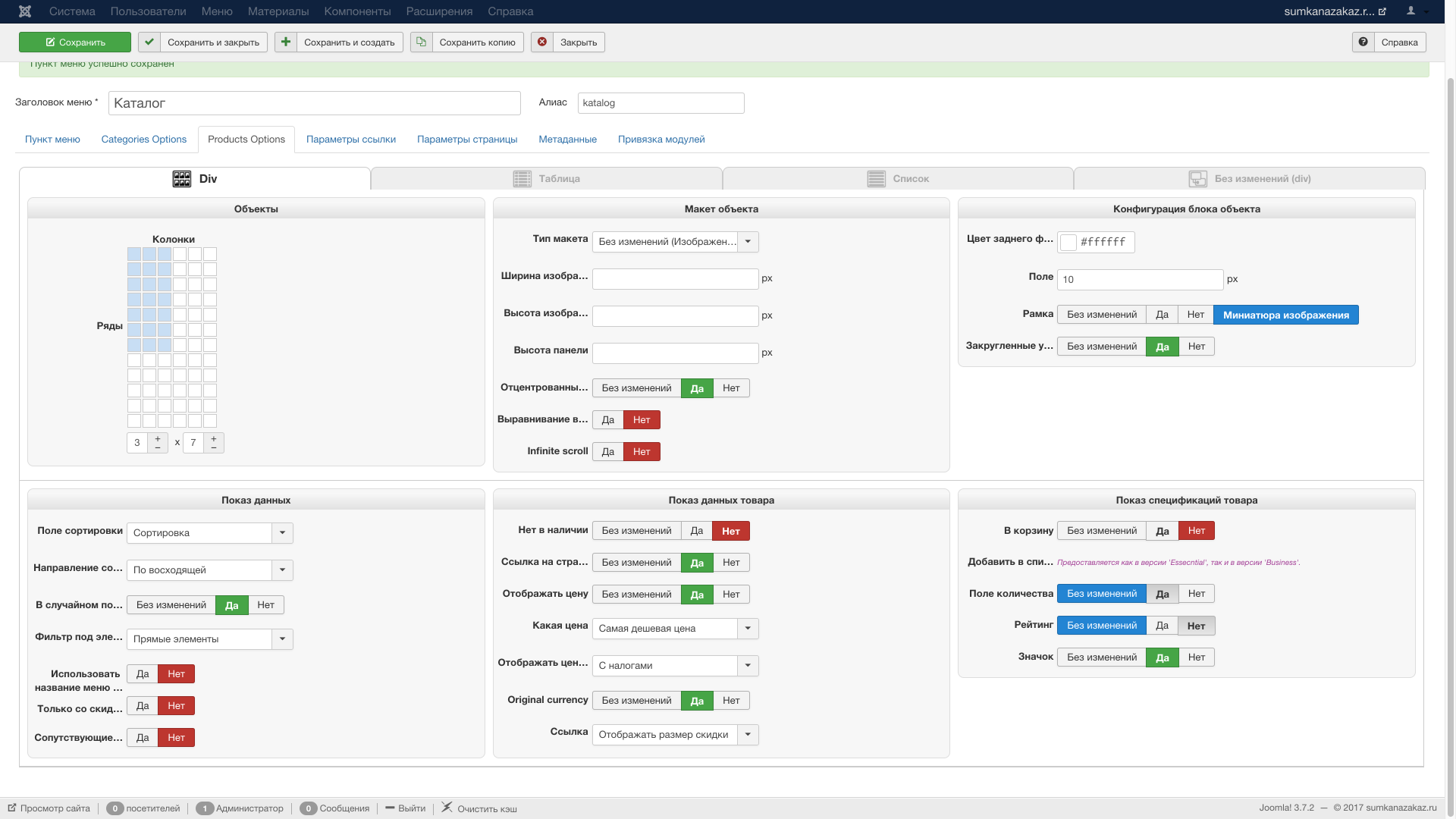Click the user account icon in the top bar

click(1410, 11)
